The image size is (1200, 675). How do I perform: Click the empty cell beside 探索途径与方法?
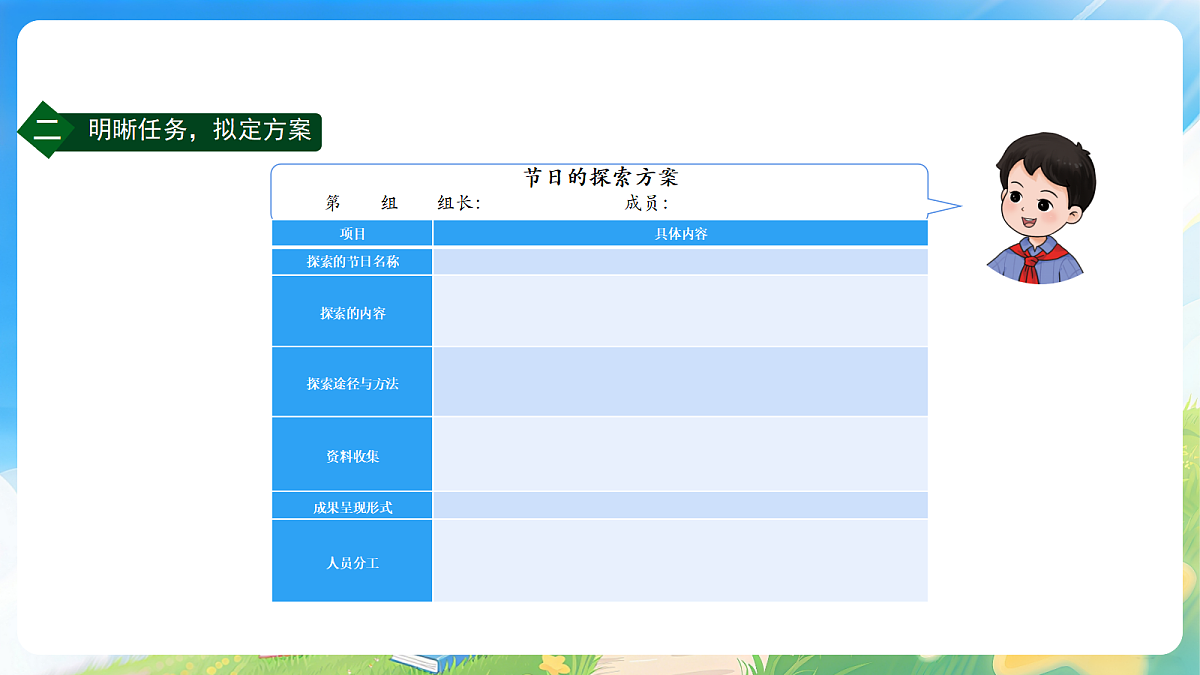tap(680, 382)
